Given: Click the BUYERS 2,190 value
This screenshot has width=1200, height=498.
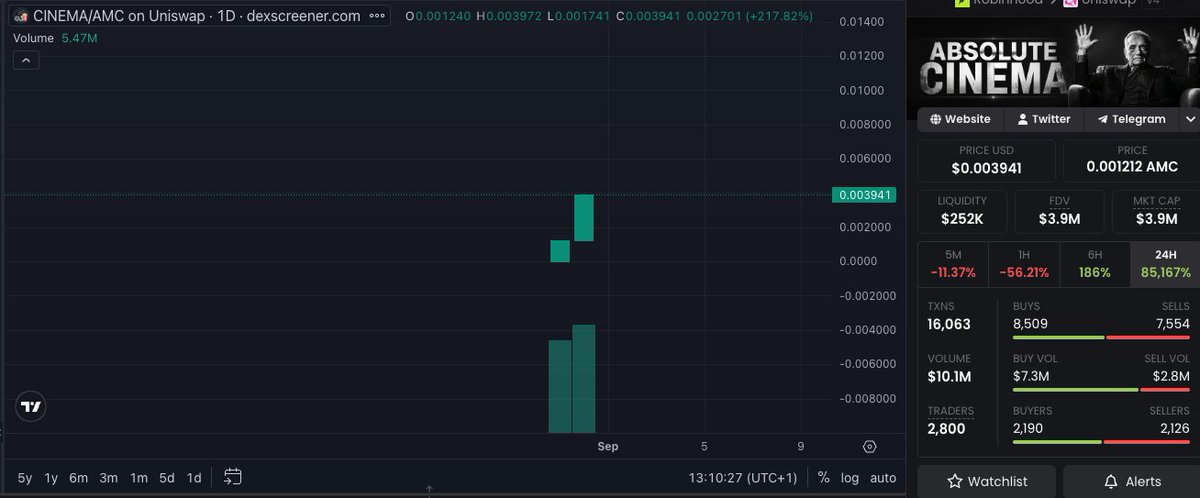Looking at the screenshot, I should point(1030,428).
